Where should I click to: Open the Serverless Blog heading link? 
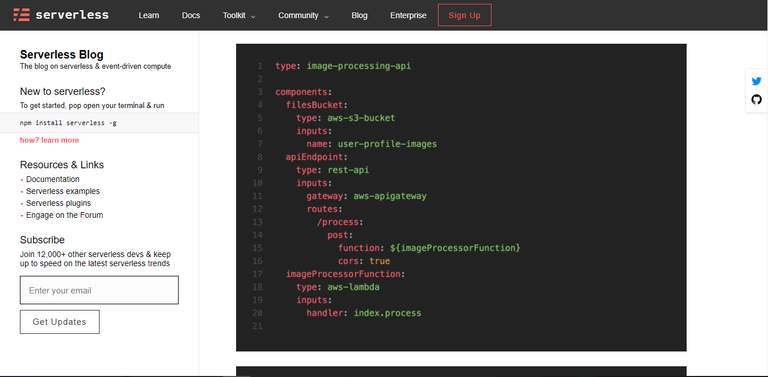tap(62, 54)
